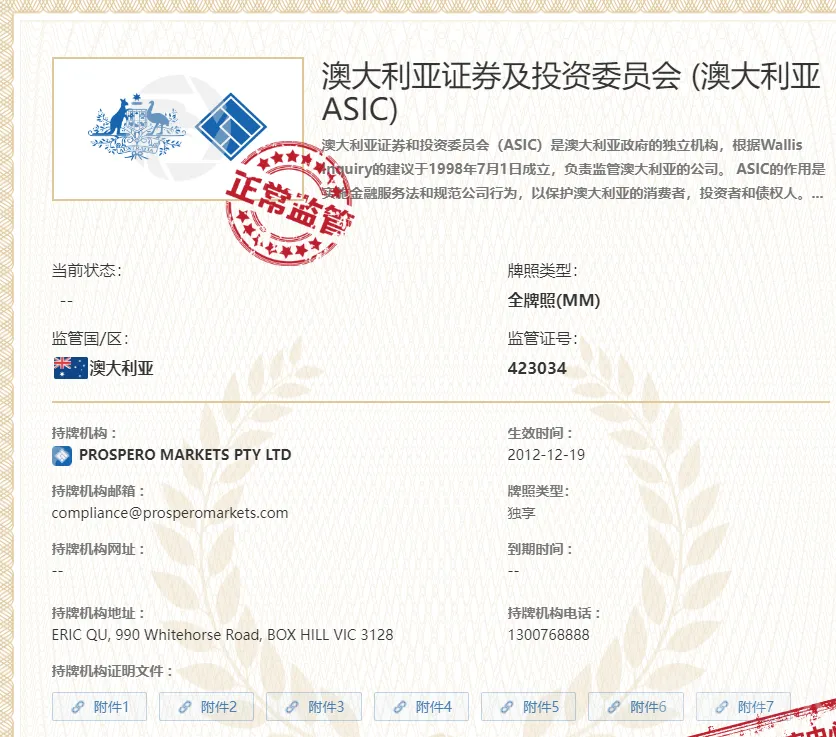Click the 持牌机构地址 label
Image resolution: width=836 pixels, height=737 pixels.
tap(97, 613)
